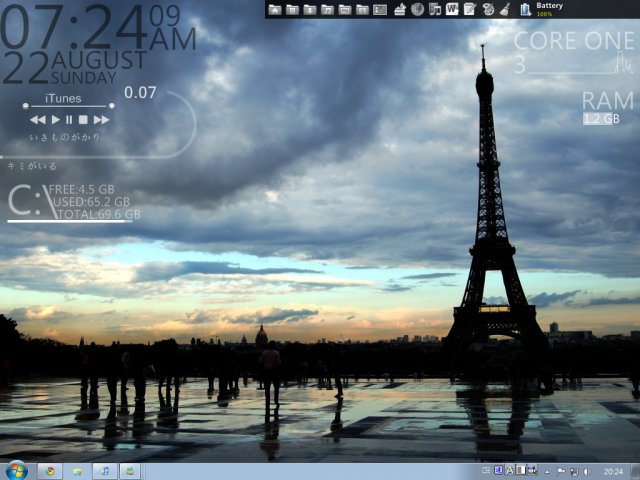
Task: Click the iTunes progress slider bar
Action: [x=68, y=106]
